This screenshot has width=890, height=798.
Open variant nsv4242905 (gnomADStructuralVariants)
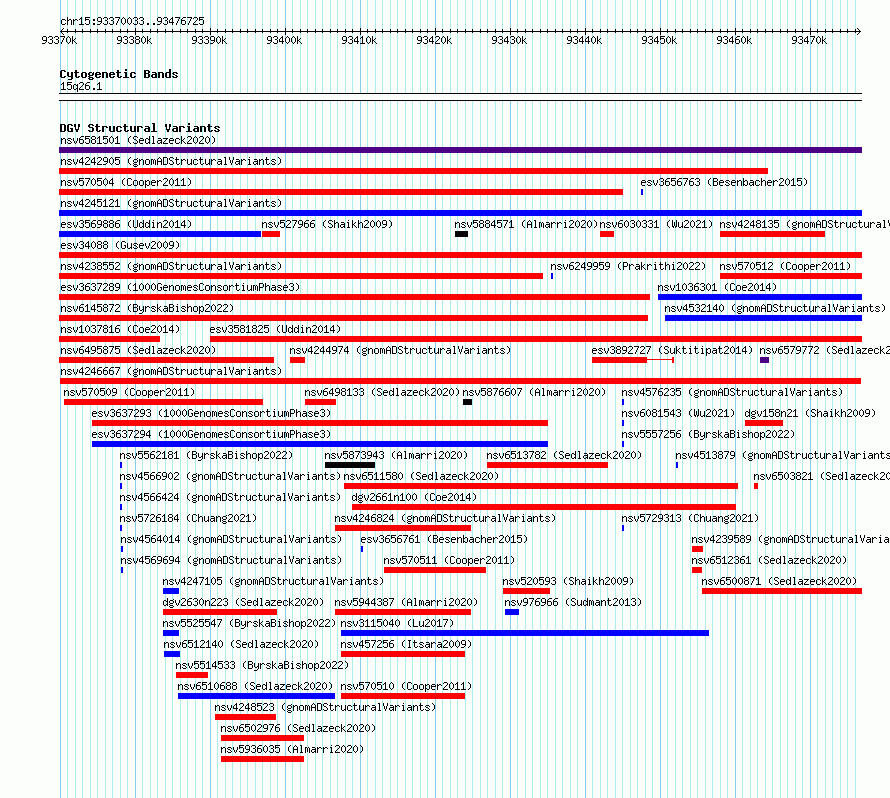tap(171, 161)
